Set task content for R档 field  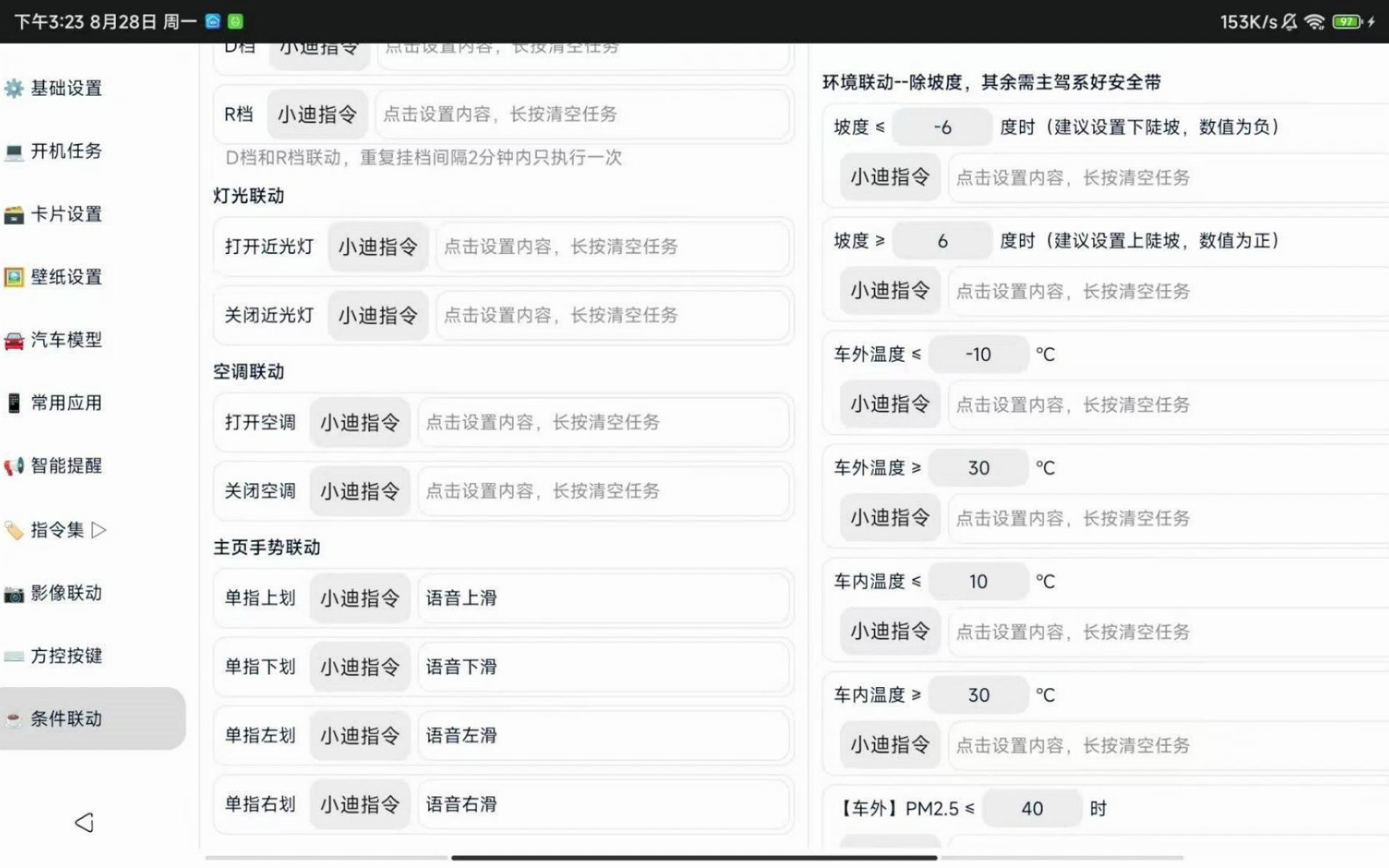tap(583, 114)
